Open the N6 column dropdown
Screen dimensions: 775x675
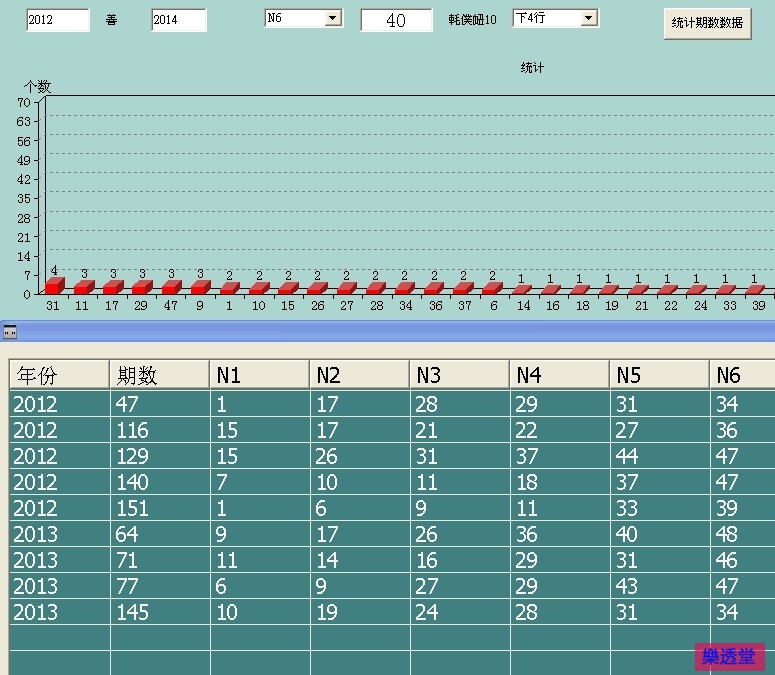[x=333, y=18]
